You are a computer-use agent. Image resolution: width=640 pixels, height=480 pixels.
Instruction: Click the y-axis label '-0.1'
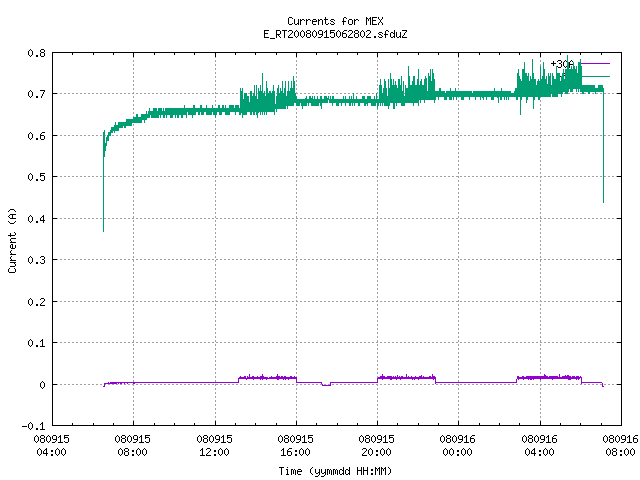click(x=33, y=426)
